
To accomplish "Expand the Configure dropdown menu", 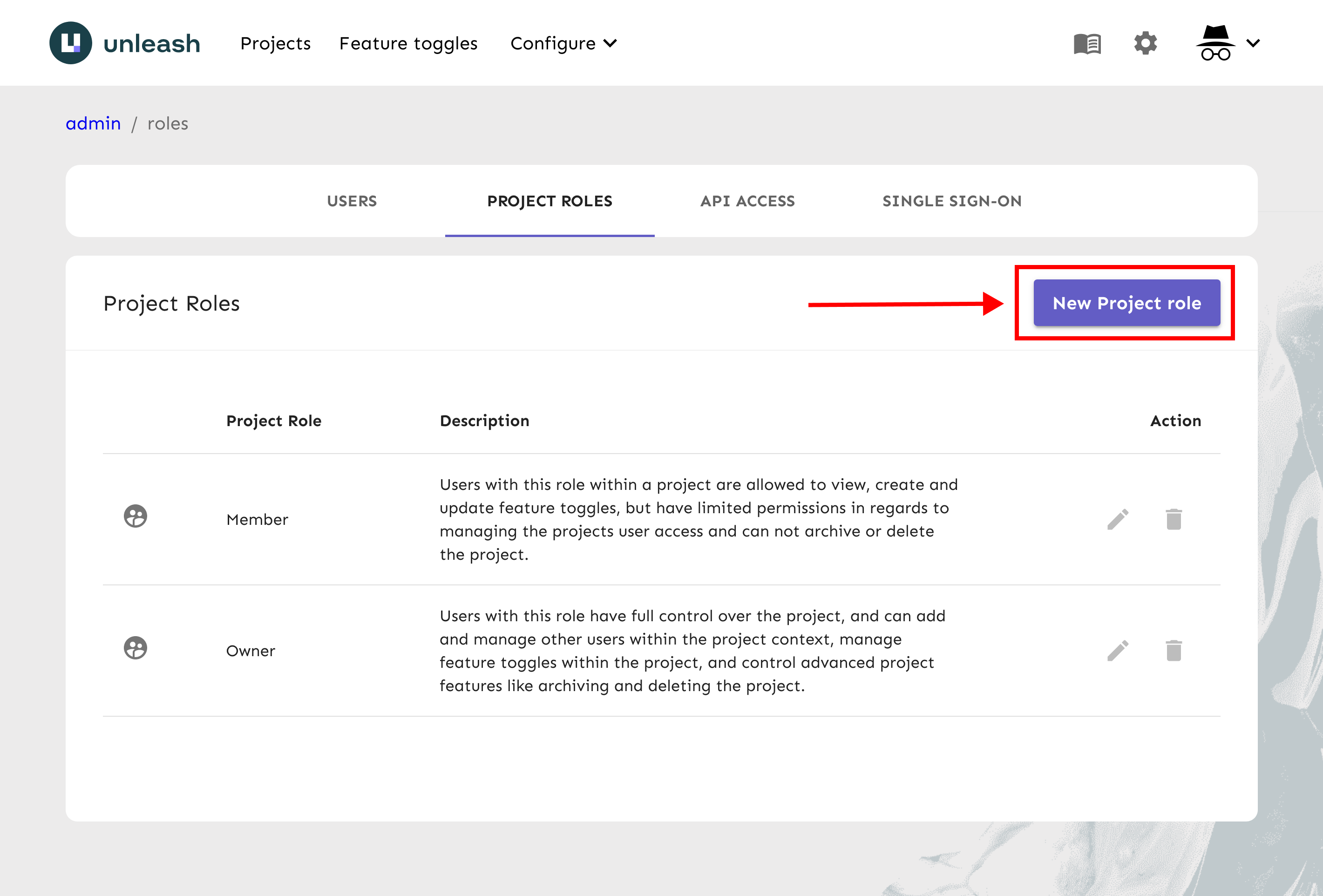I will [563, 43].
